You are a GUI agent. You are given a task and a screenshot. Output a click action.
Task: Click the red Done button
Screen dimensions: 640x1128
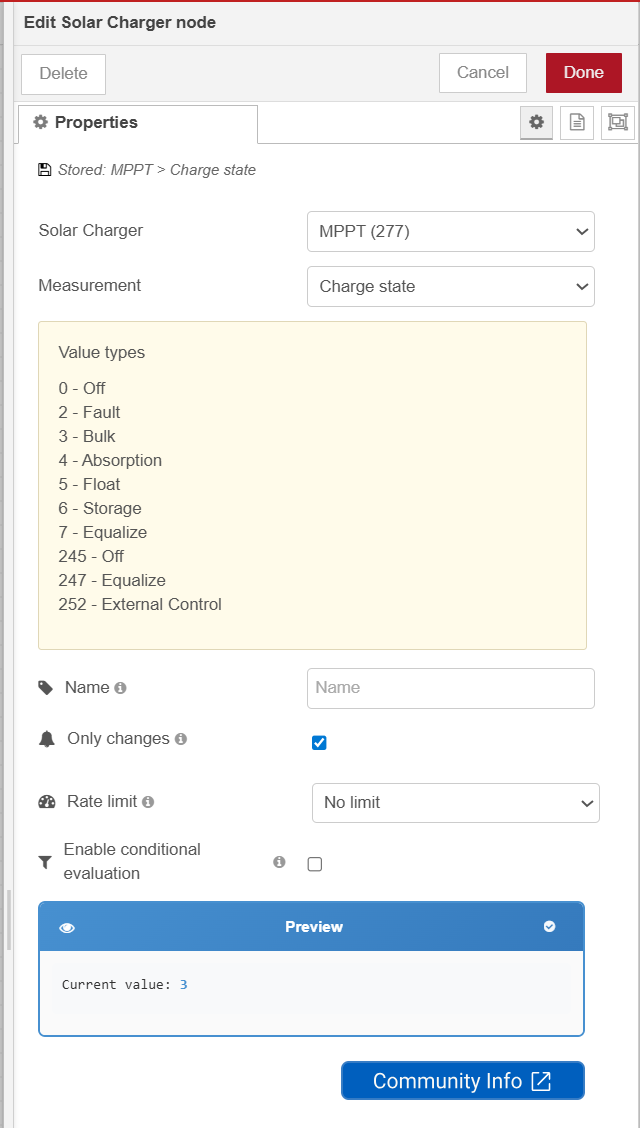point(584,73)
